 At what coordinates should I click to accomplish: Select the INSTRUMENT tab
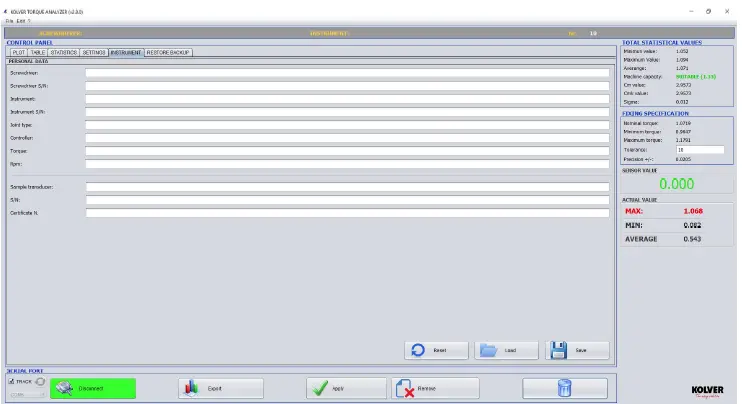pos(126,53)
